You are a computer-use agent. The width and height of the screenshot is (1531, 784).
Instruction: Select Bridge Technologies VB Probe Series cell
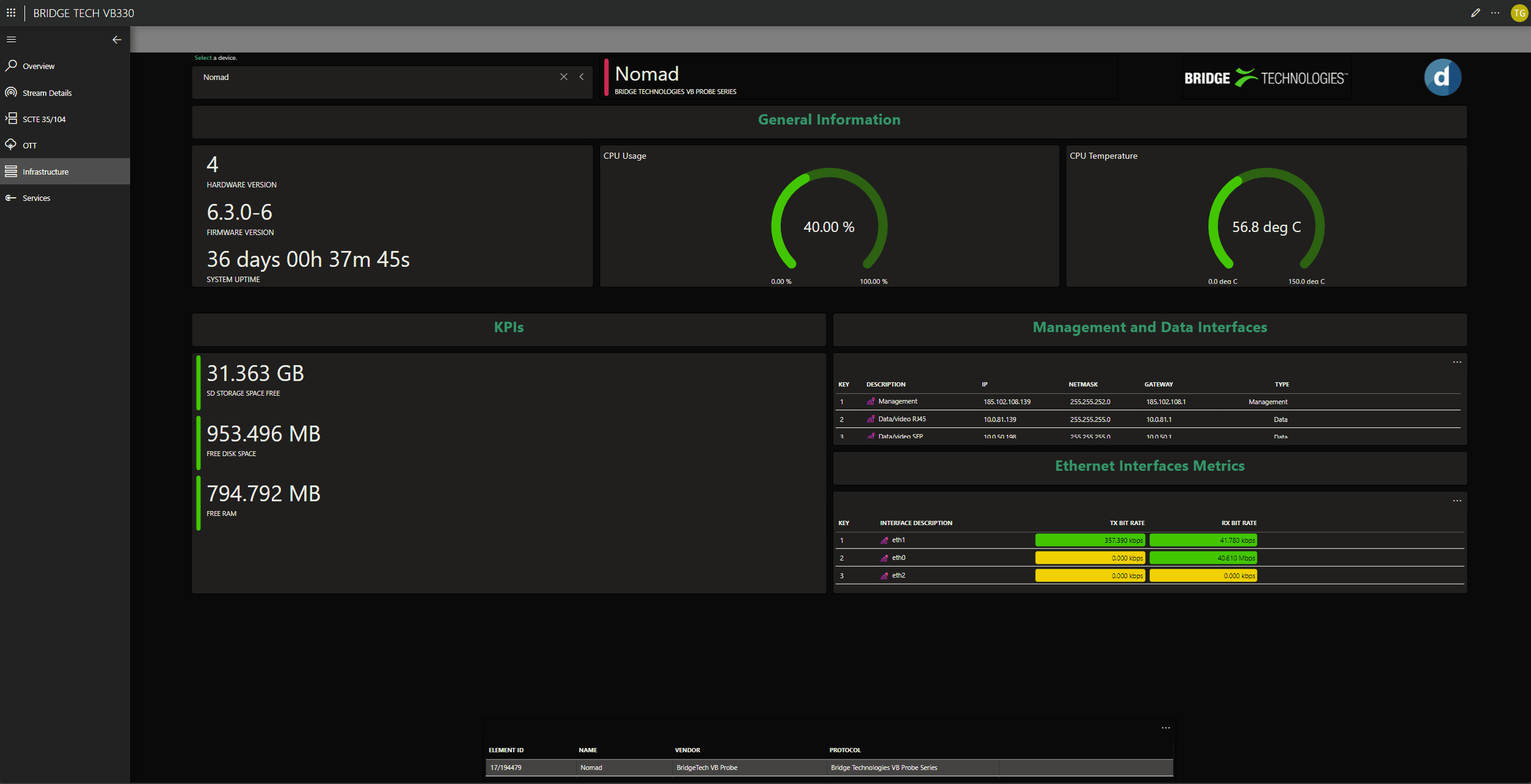click(x=883, y=768)
